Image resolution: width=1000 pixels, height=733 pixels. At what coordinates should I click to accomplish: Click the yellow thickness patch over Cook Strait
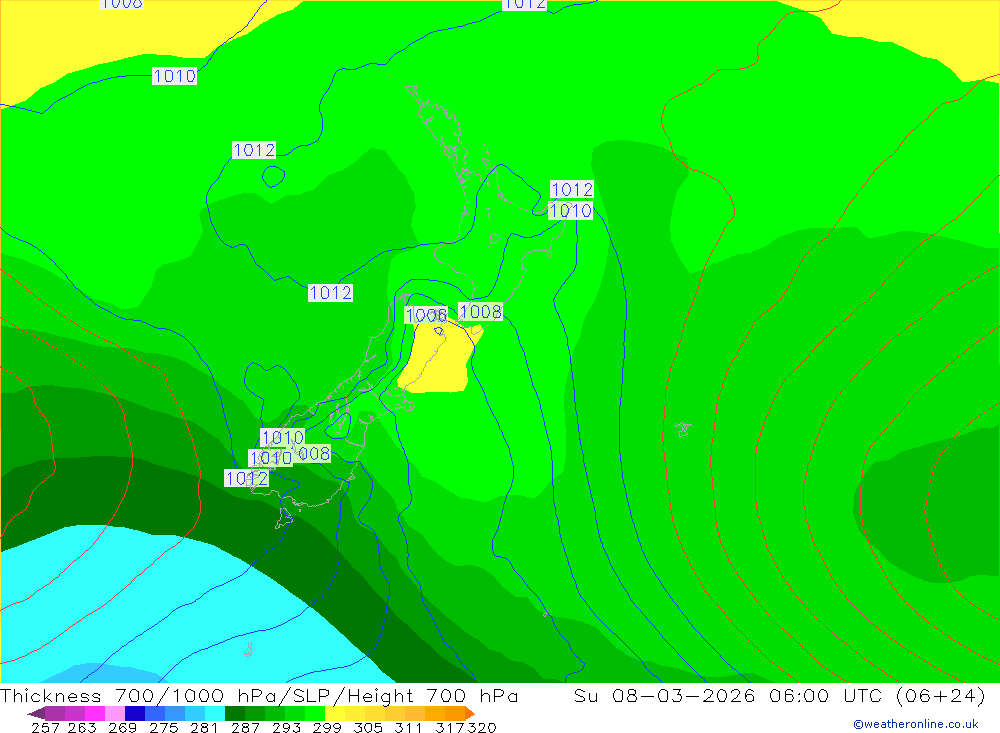click(440, 360)
